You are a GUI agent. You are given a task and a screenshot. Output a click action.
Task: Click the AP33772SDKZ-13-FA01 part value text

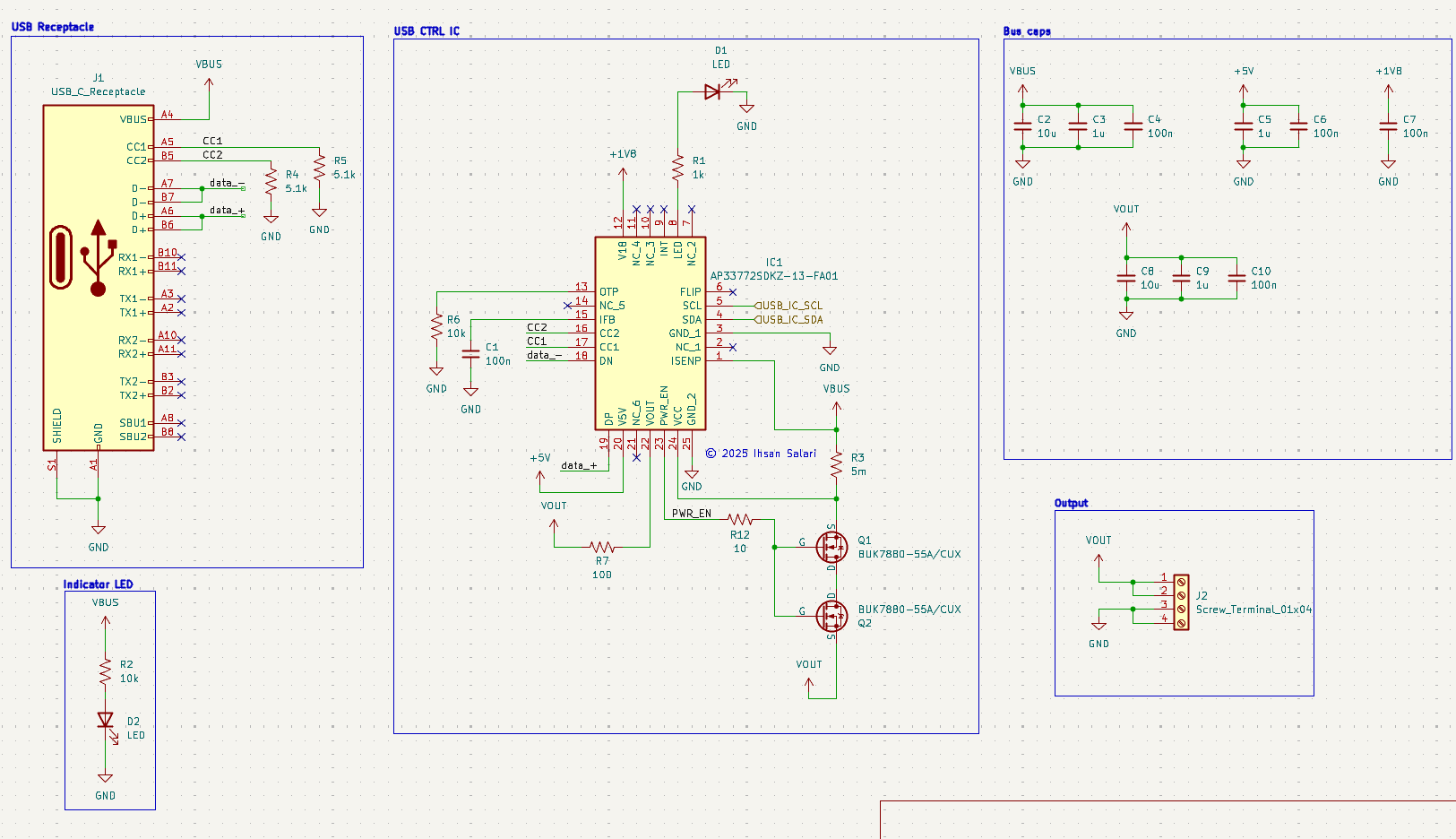click(x=774, y=276)
